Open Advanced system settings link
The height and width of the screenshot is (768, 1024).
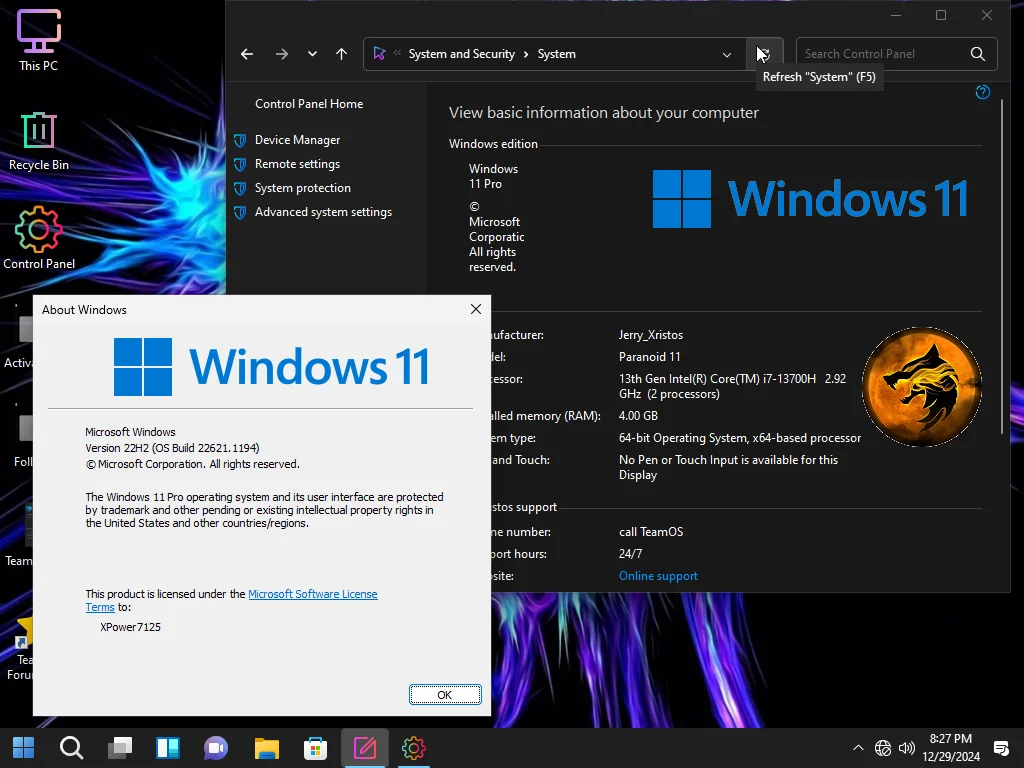click(323, 212)
